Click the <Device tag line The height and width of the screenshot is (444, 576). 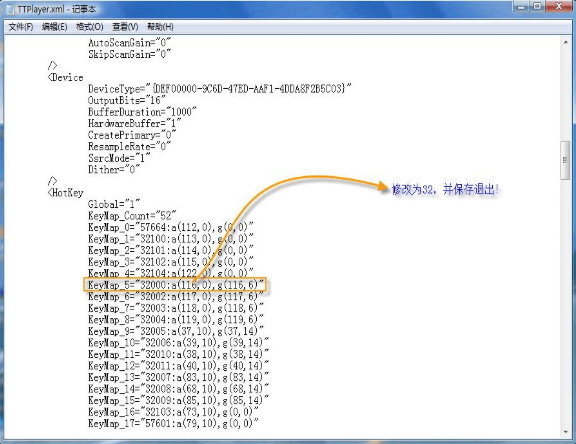pos(65,77)
